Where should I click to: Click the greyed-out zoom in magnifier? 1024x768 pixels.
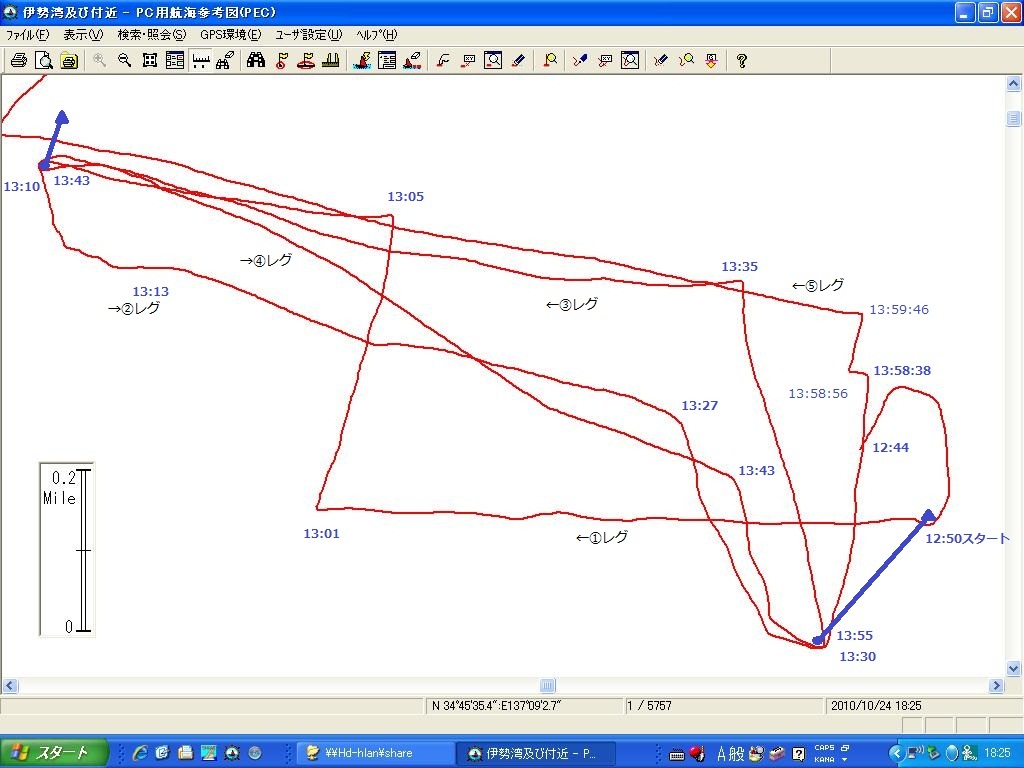[x=99, y=61]
